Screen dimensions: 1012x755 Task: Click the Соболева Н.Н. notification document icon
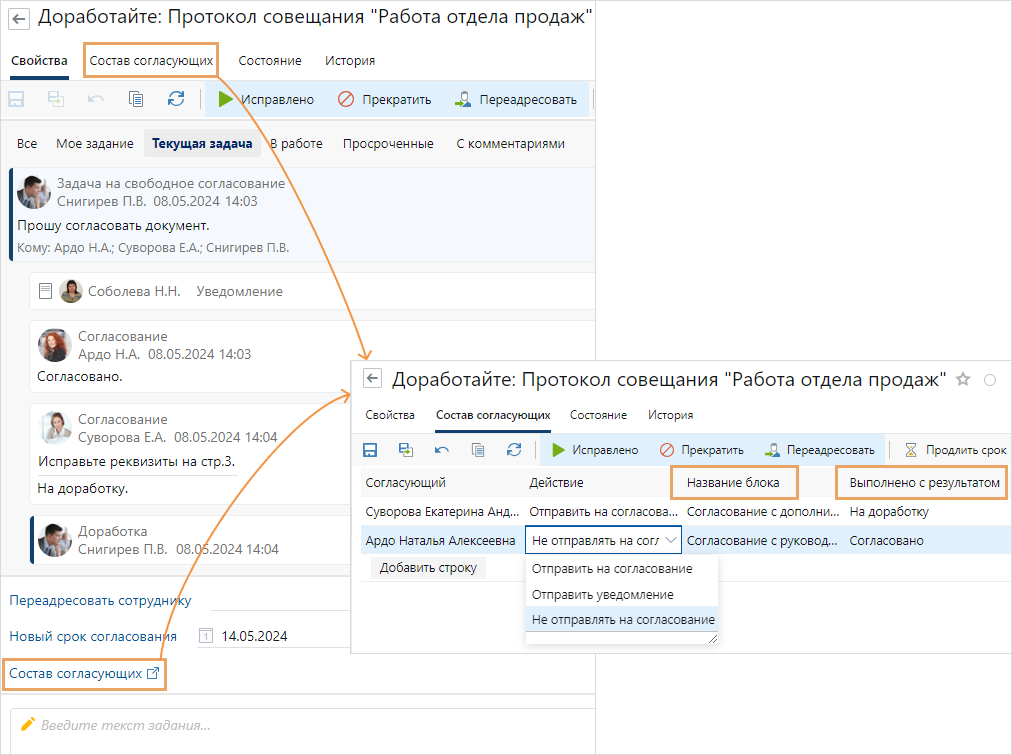coord(45,291)
